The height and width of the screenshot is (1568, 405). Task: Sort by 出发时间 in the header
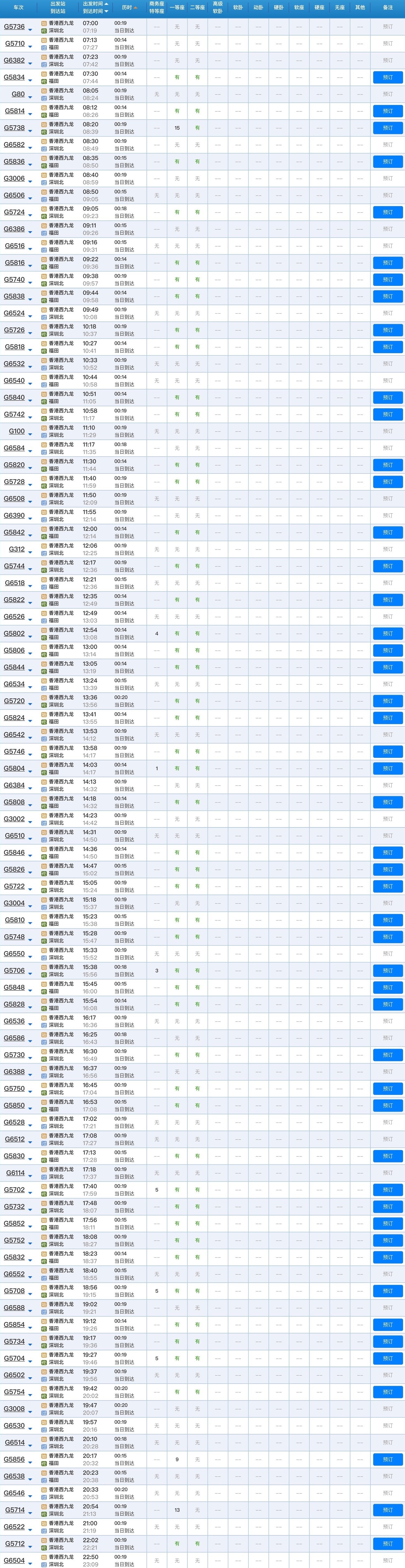tap(93, 4)
